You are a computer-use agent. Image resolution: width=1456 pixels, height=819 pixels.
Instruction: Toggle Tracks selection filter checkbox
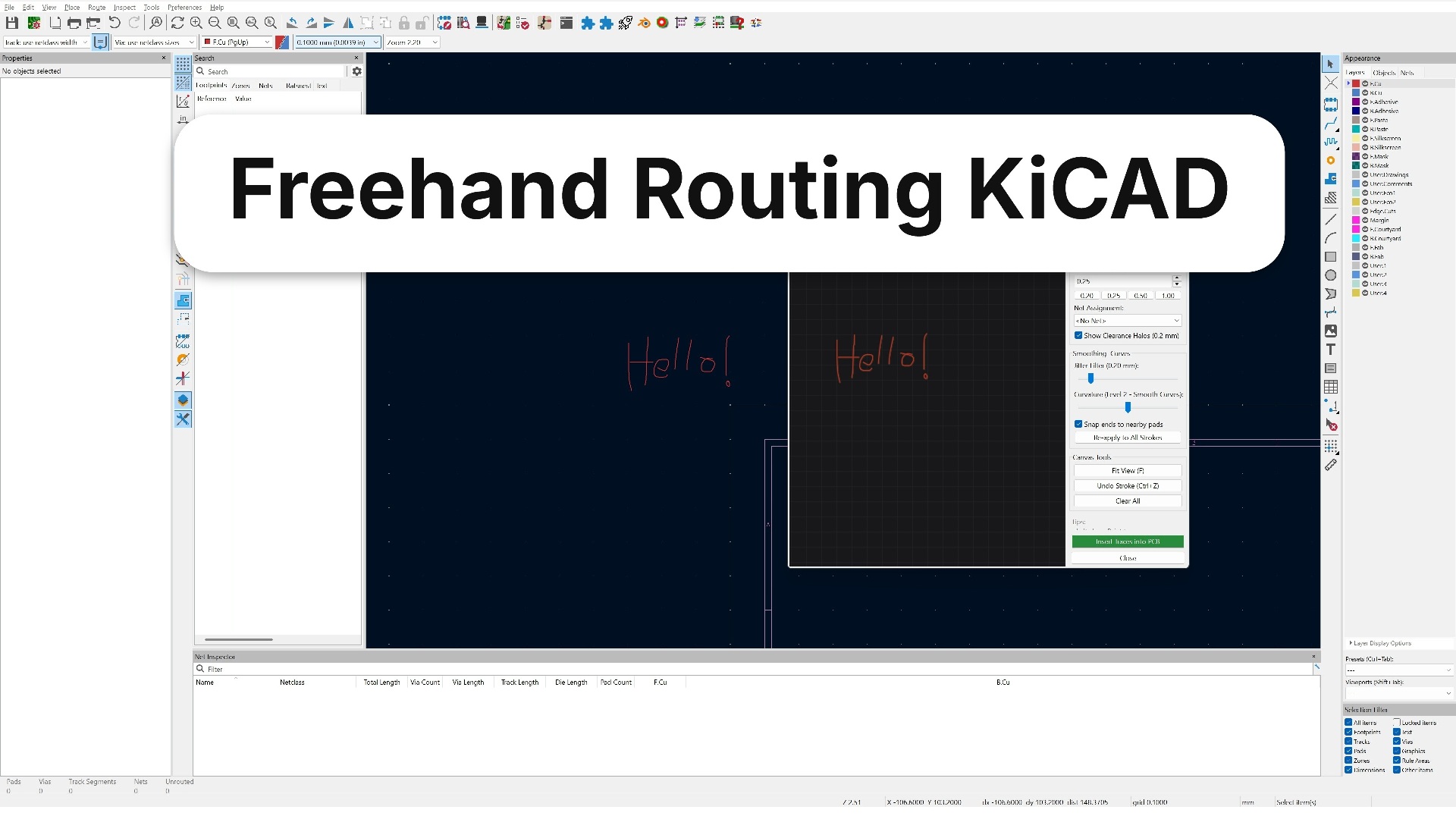coord(1349,742)
